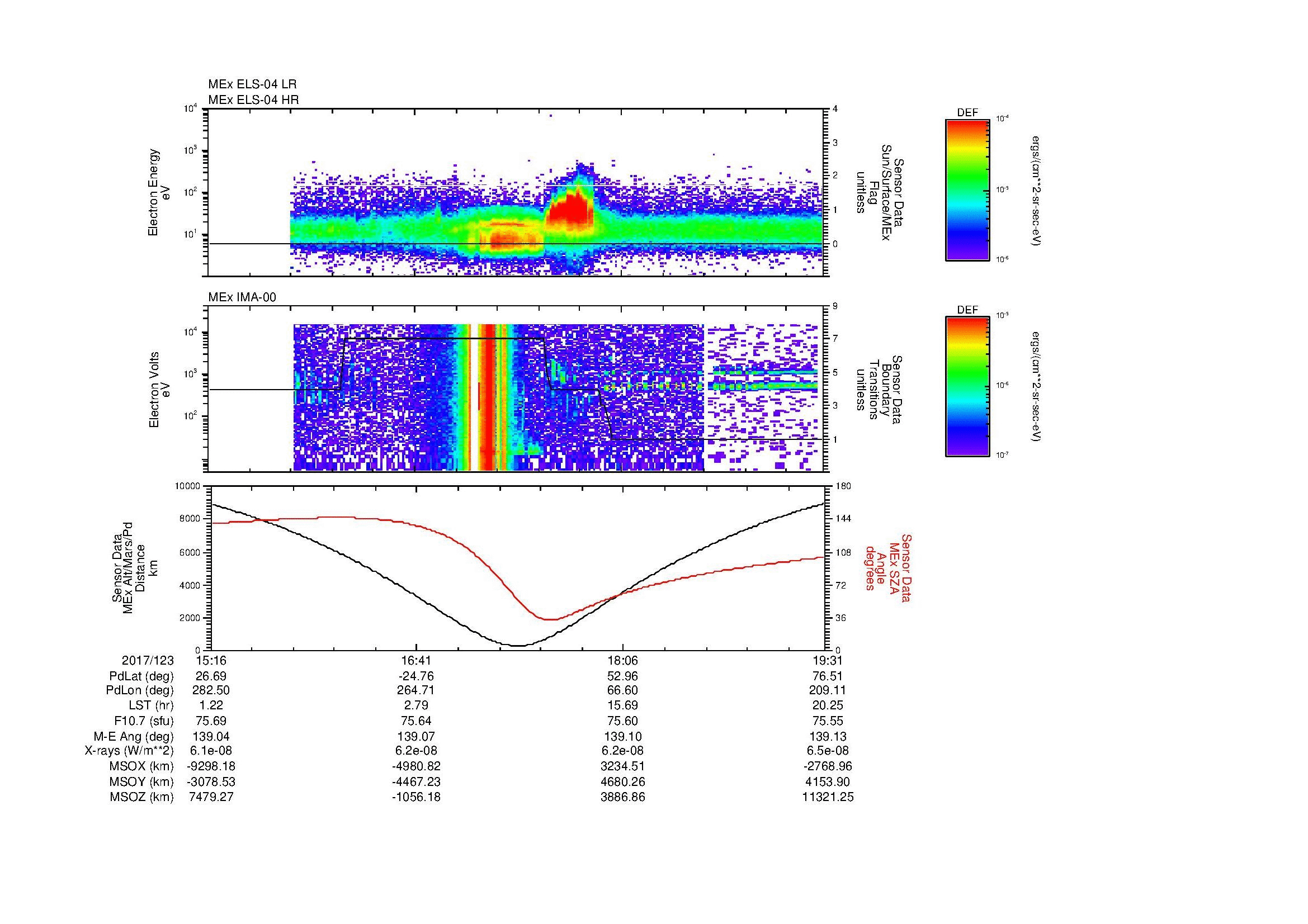This screenshot has width=1308, height=924.
Task: Click the 'PdLon (deg)' row label
Action: pyautogui.click(x=140, y=690)
